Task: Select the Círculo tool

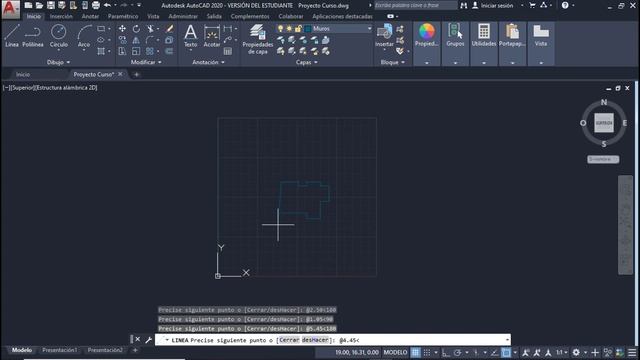Action: coord(59,36)
